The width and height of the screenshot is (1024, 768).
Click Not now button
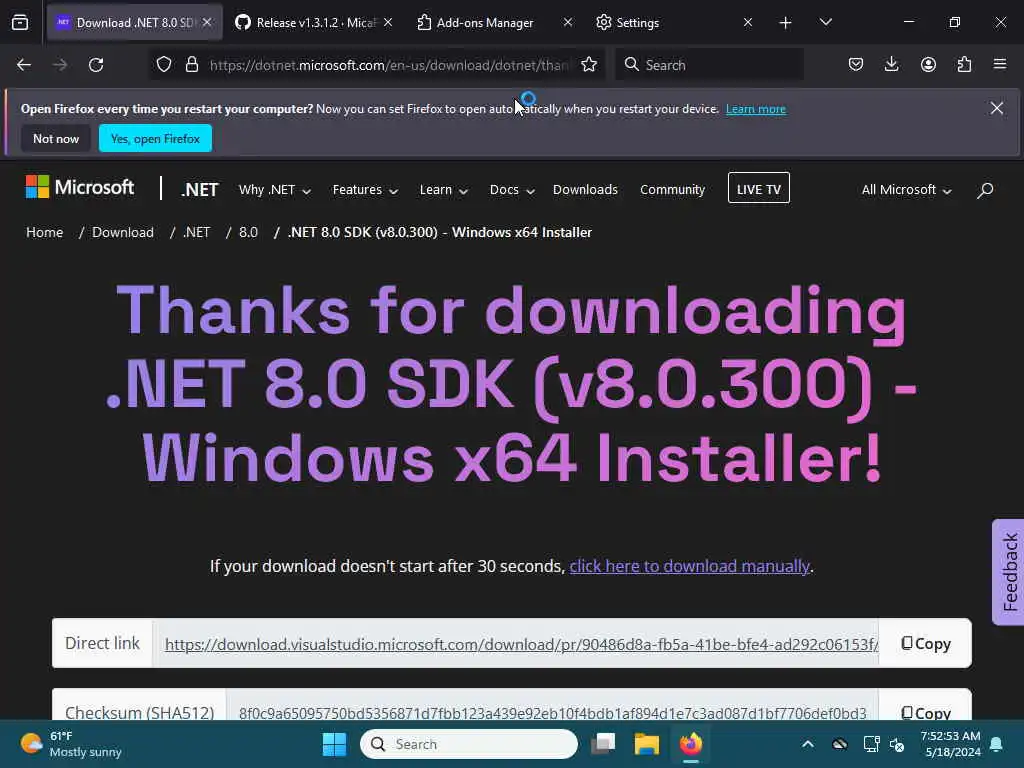click(56, 138)
